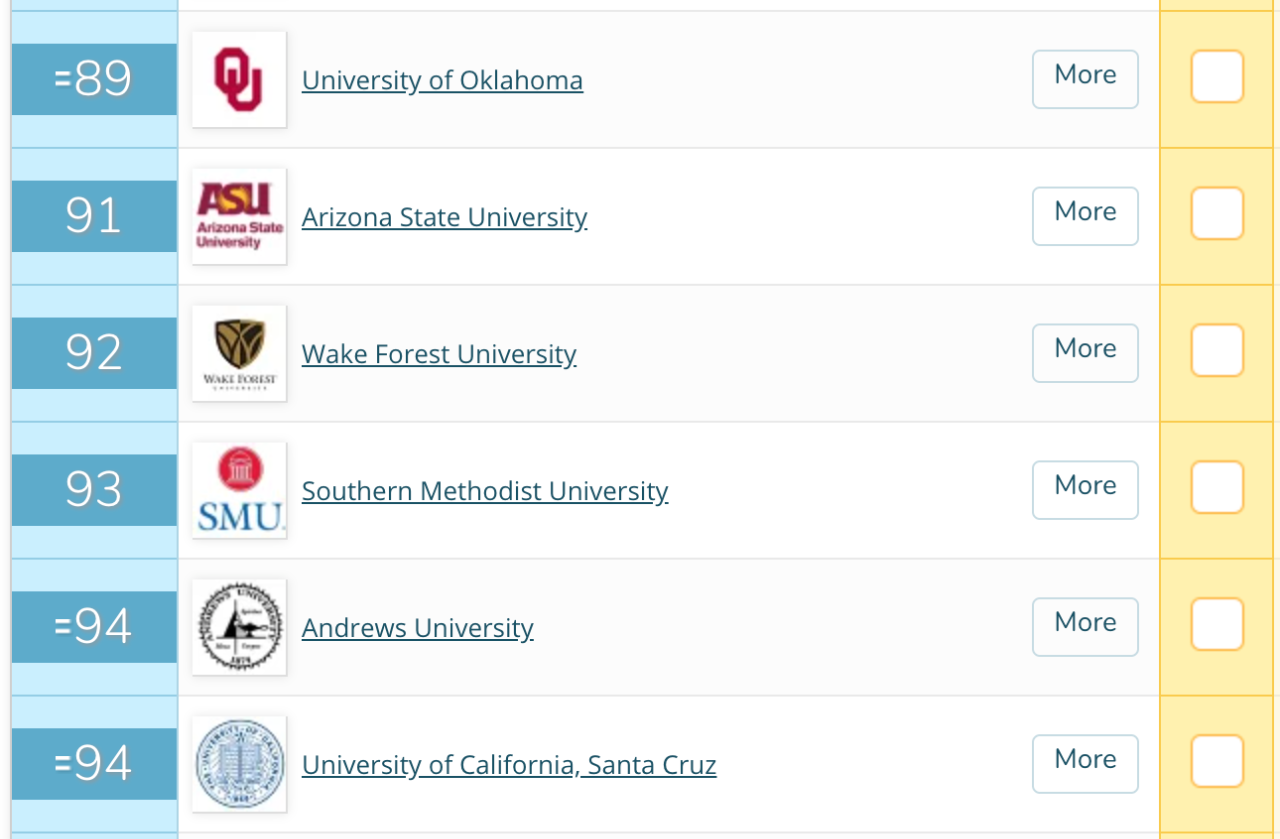Open the Arizona State University link
Viewport: 1280px width, 839px height.
(x=444, y=217)
